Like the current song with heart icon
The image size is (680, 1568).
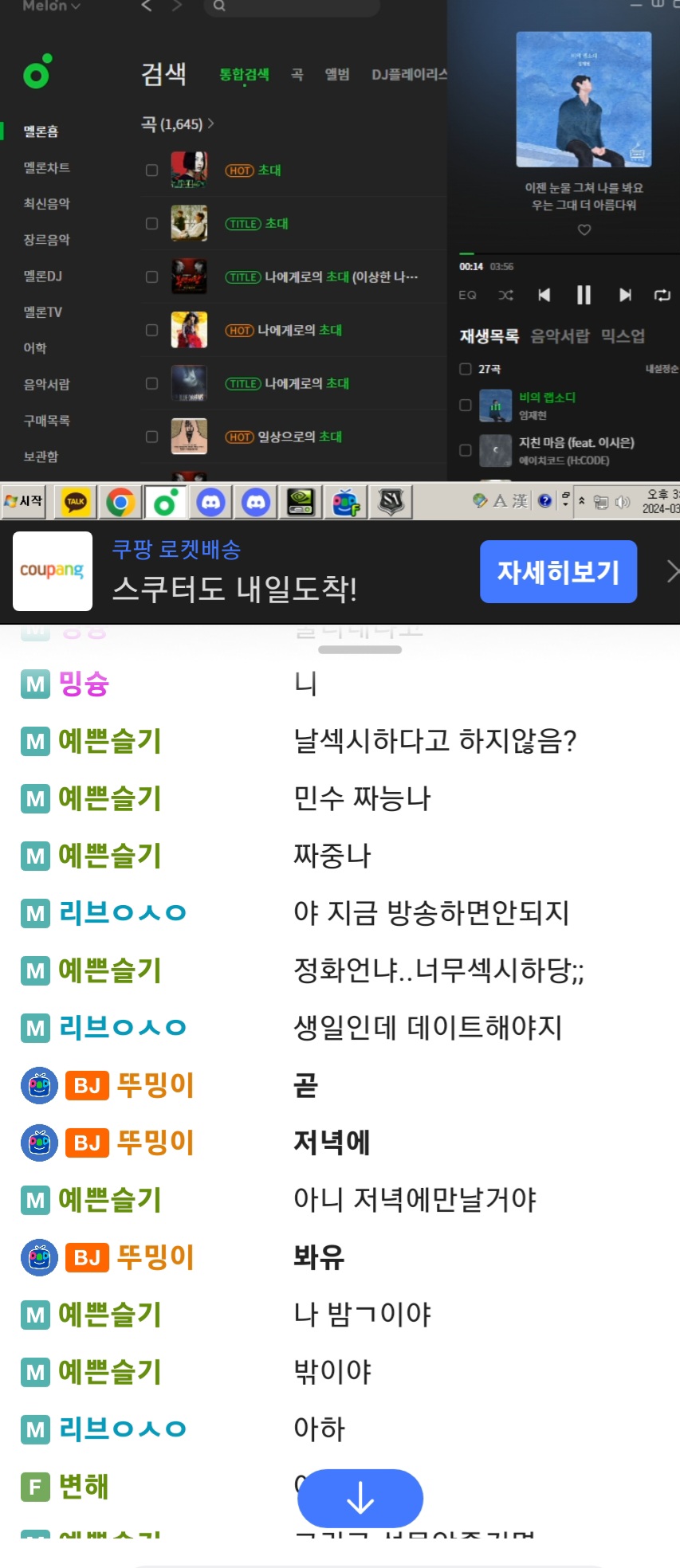tap(584, 230)
